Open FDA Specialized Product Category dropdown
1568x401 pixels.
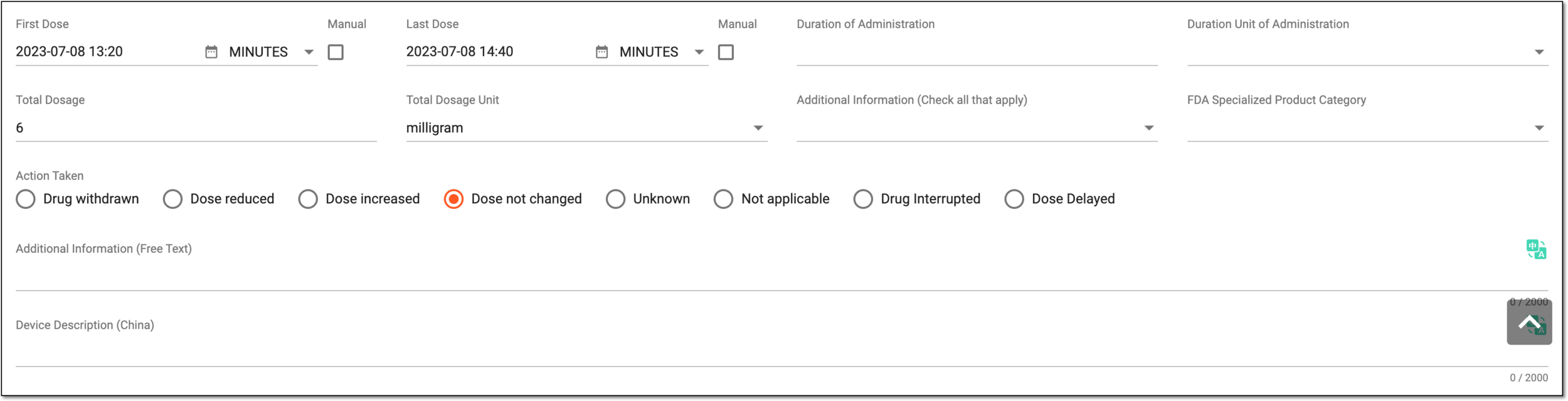(1367, 128)
